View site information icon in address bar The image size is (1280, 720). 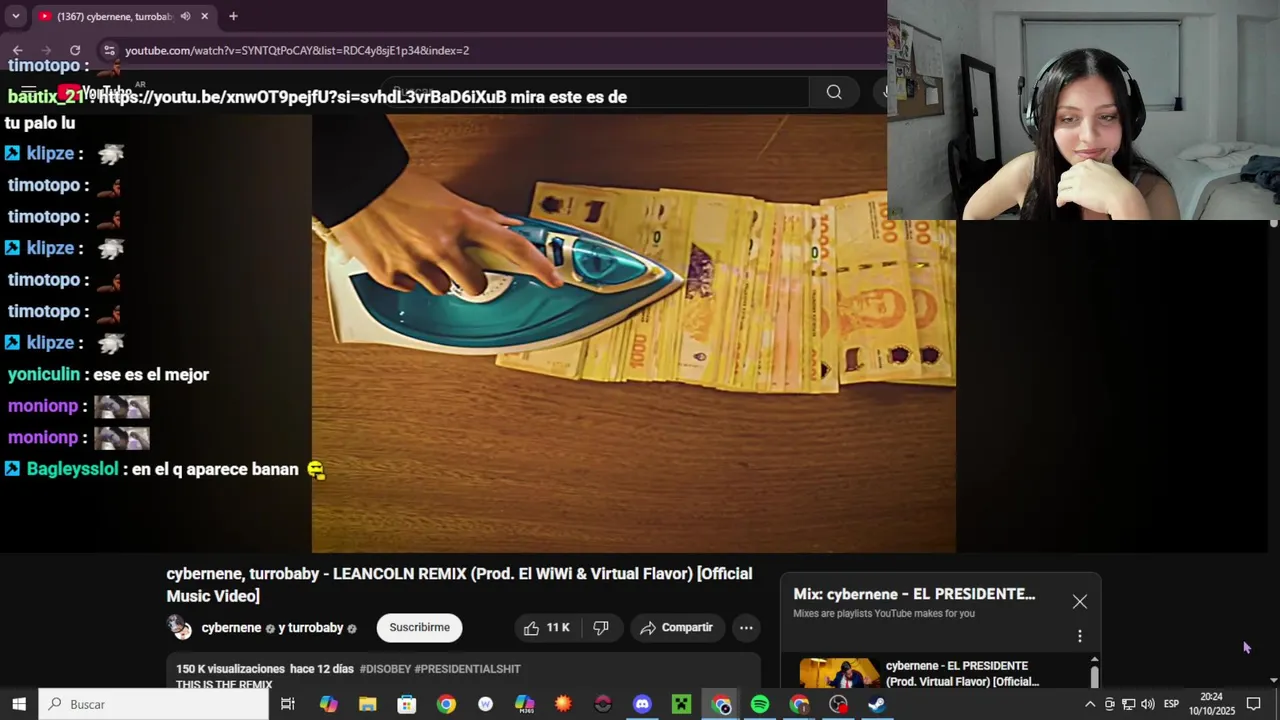pos(109,50)
